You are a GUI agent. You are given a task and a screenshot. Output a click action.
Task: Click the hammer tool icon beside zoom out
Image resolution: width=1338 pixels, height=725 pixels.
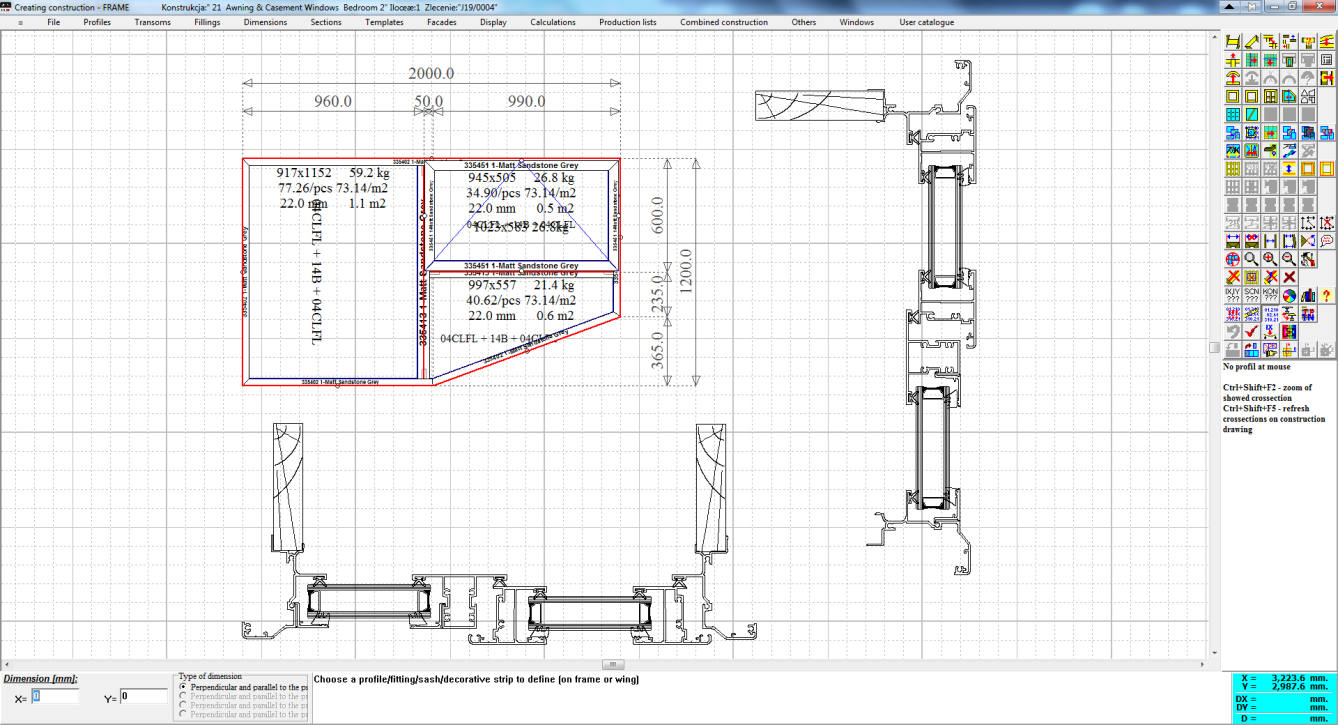1308,258
